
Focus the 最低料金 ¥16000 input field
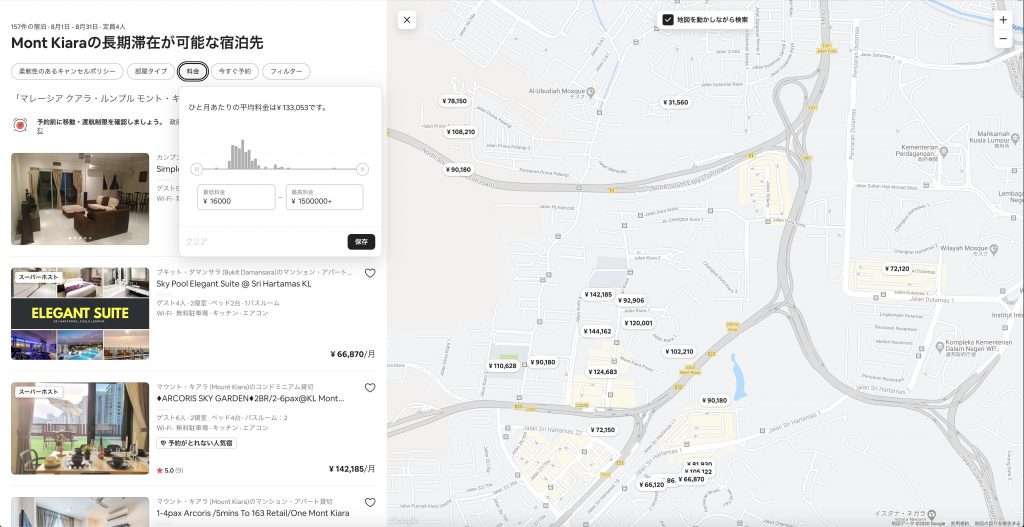(236, 197)
